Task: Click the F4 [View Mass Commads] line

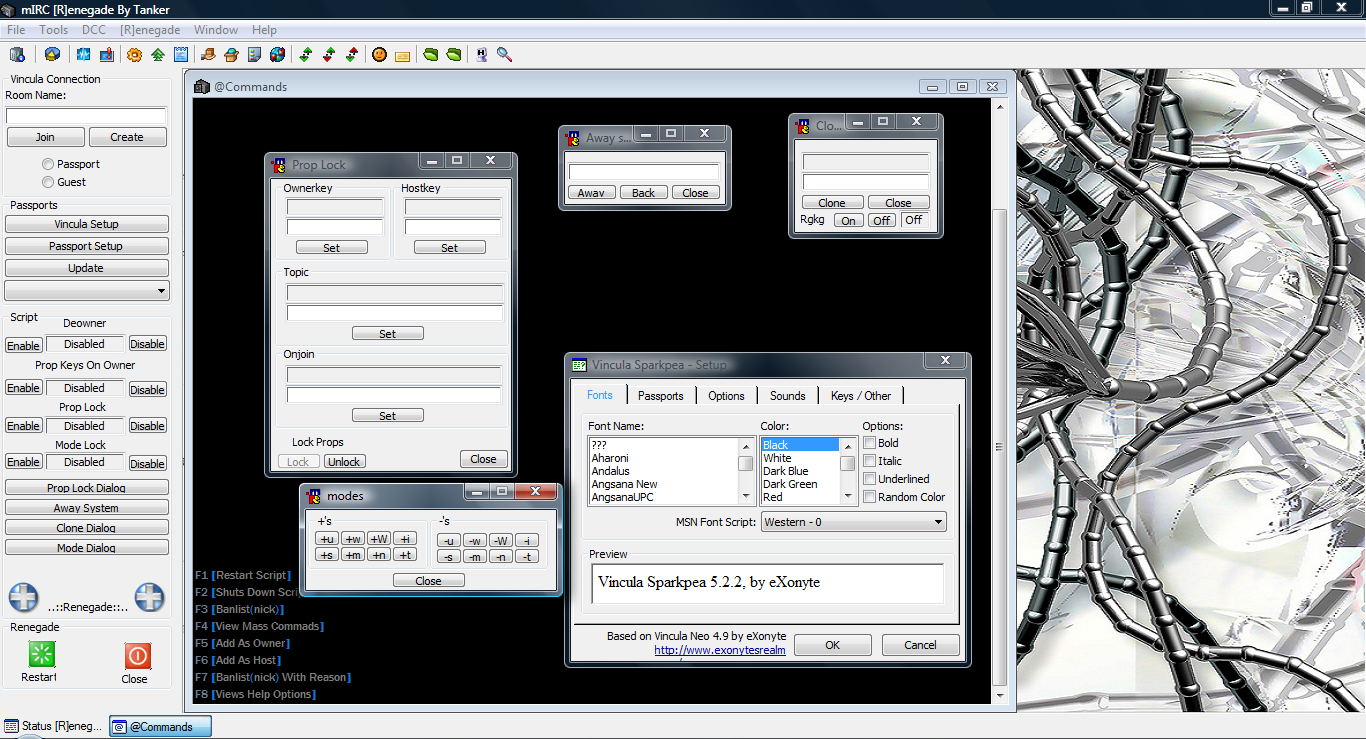Action: click(x=260, y=626)
